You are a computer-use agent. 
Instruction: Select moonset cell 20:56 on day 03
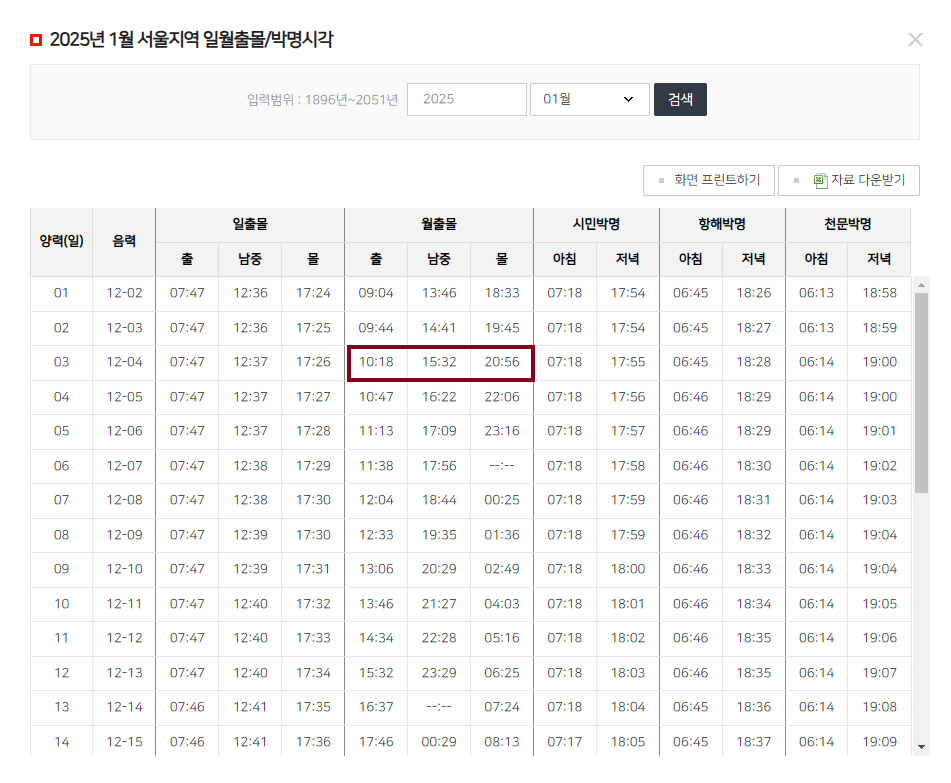click(502, 363)
